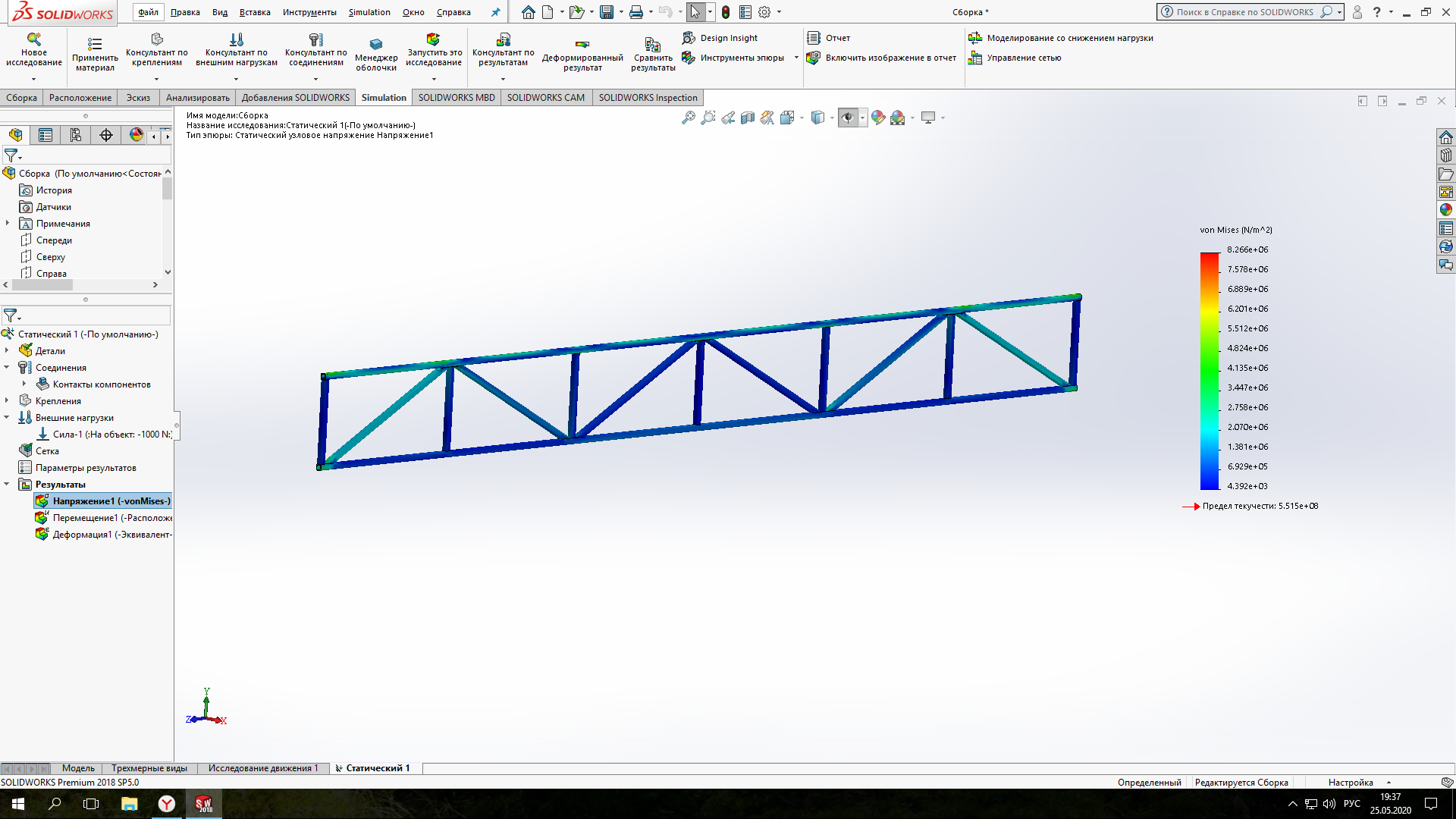Screen dimensions: 1456x819
Task: Collapse the Результаты tree node
Action: 7,484
